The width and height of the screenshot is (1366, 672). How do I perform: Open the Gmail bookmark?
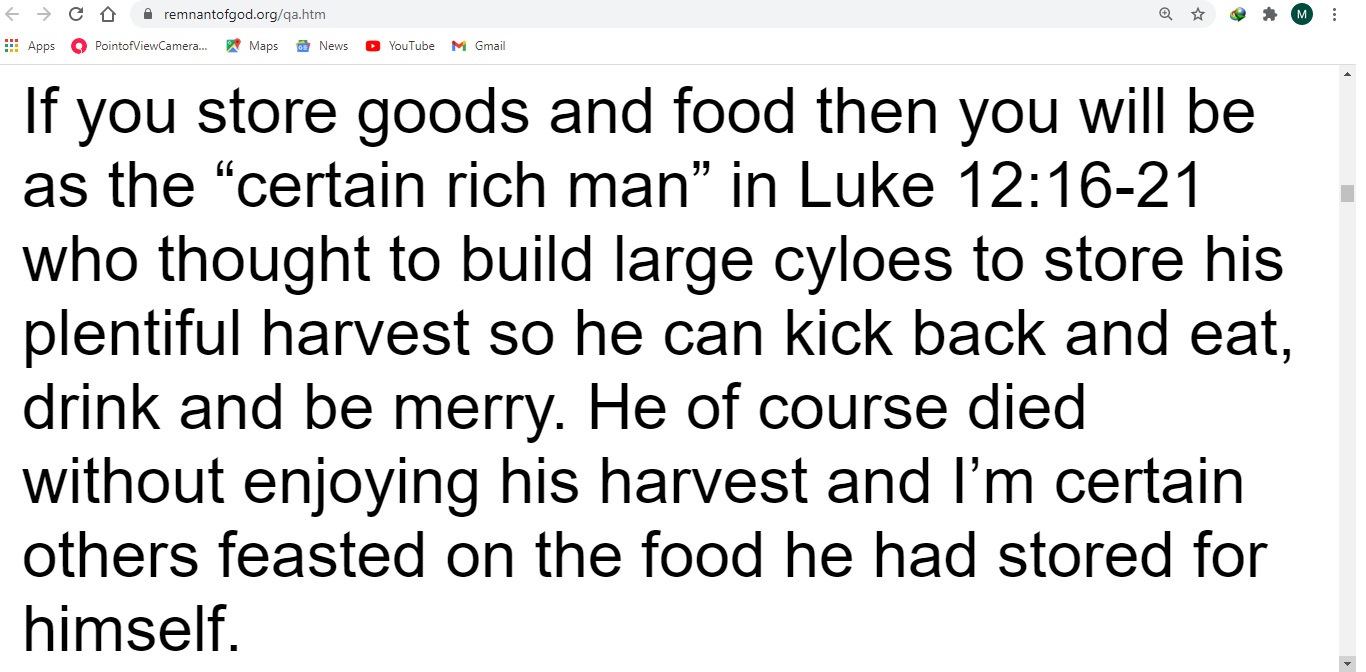(x=479, y=46)
